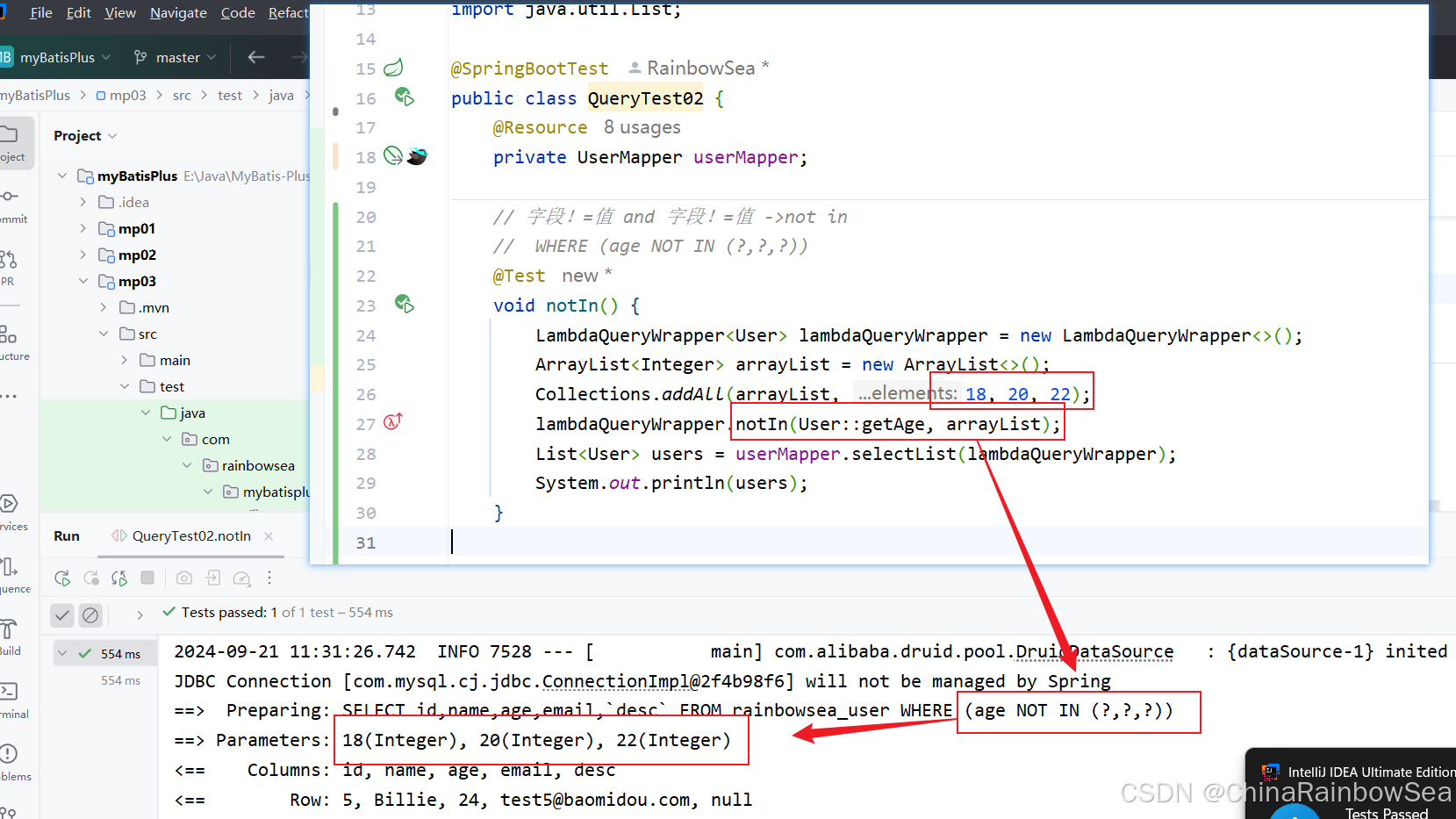Open the View menu
1456x819 pixels.
120,12
